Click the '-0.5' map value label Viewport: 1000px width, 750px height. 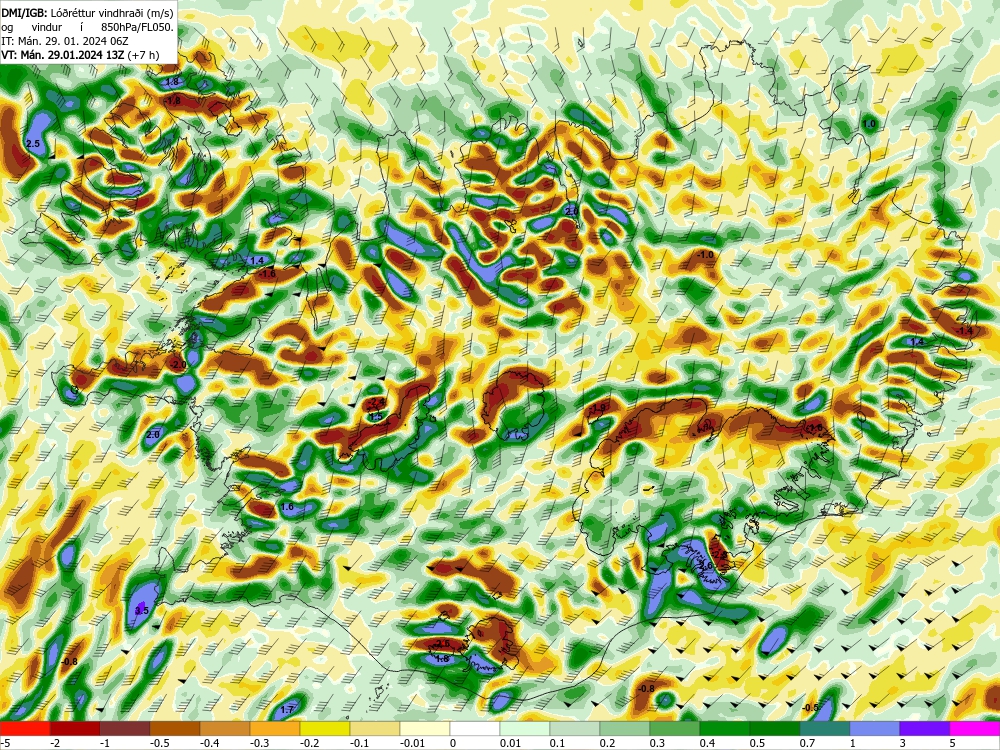coord(810,708)
